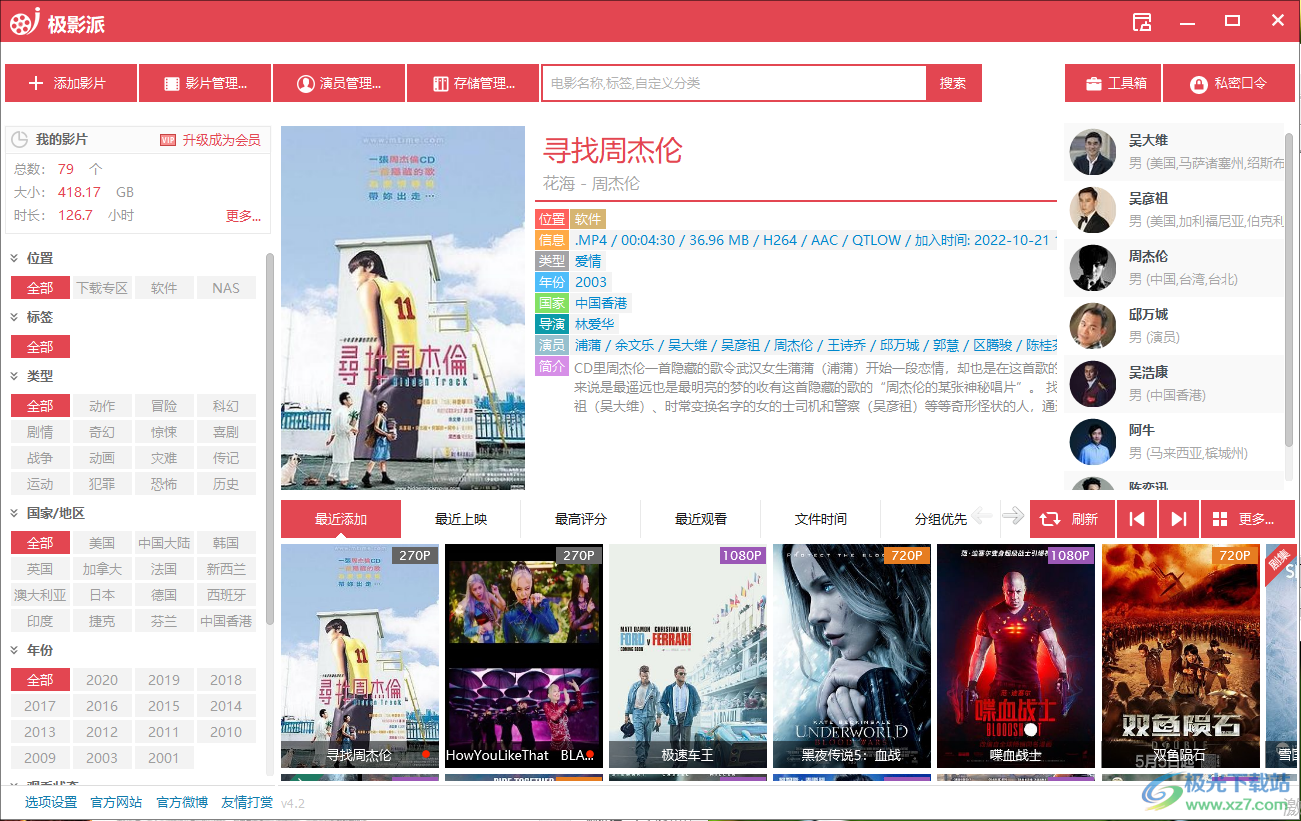Switch to 最近上映 tab

[x=461, y=519]
